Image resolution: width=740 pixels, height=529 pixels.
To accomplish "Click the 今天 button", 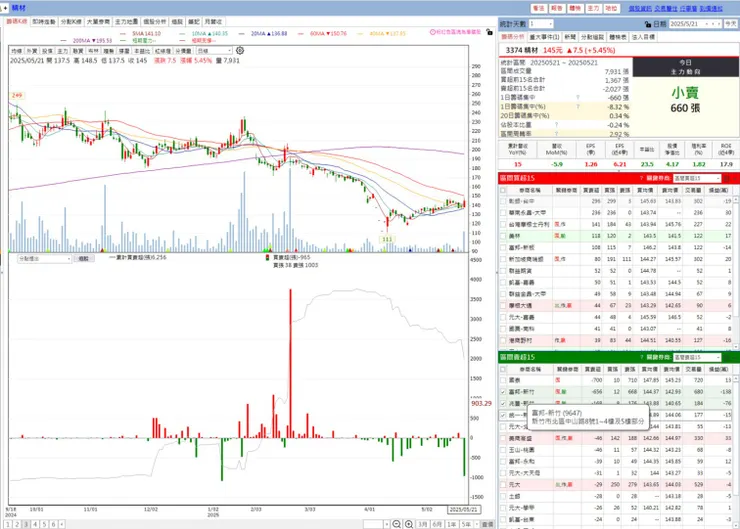I will (731, 24).
